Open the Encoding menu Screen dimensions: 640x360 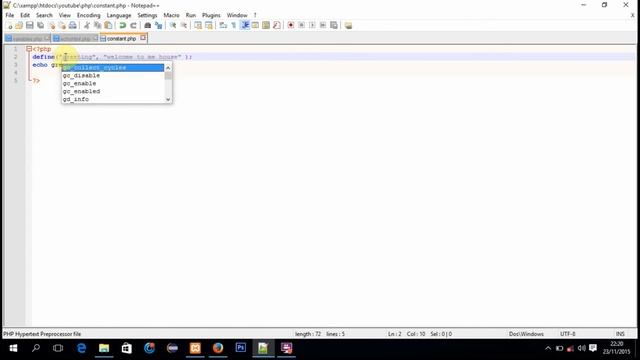[89, 15]
